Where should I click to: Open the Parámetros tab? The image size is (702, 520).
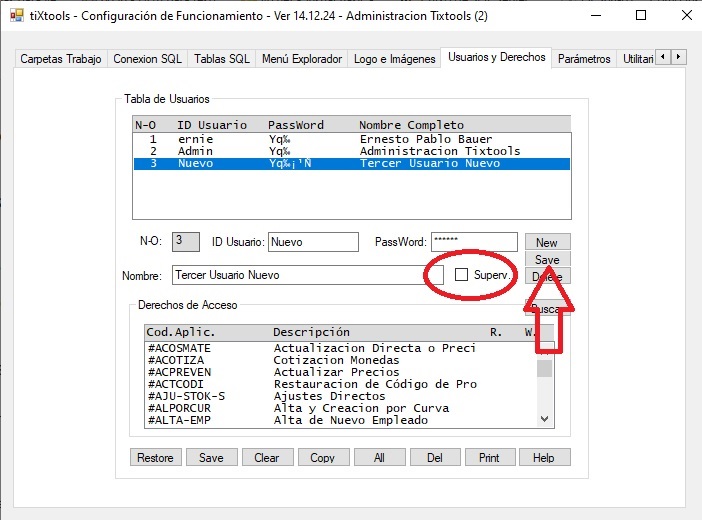coord(584,59)
